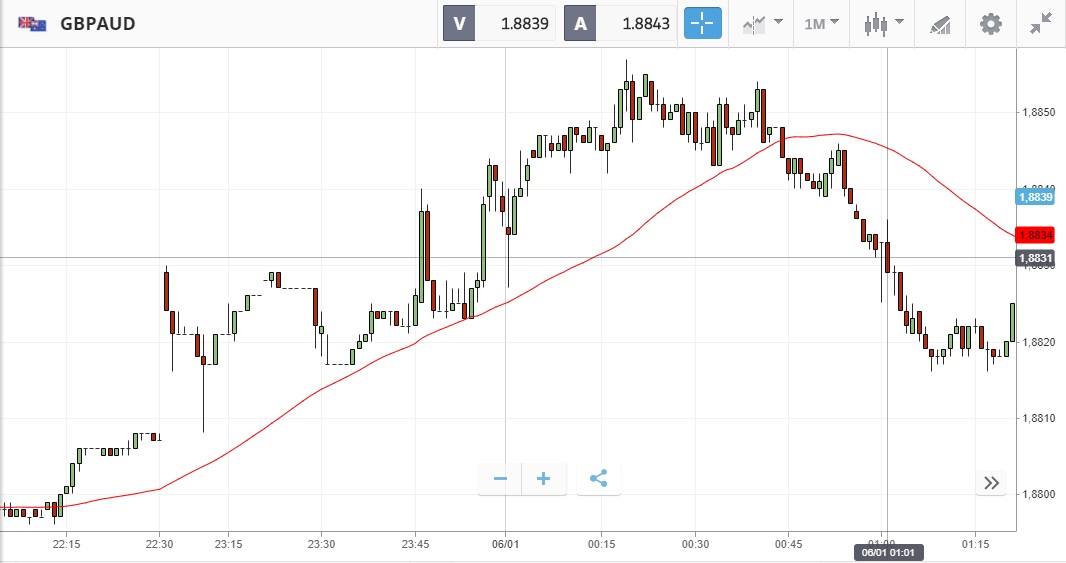Click the V sell side label
This screenshot has height=563, width=1066.
point(459,24)
